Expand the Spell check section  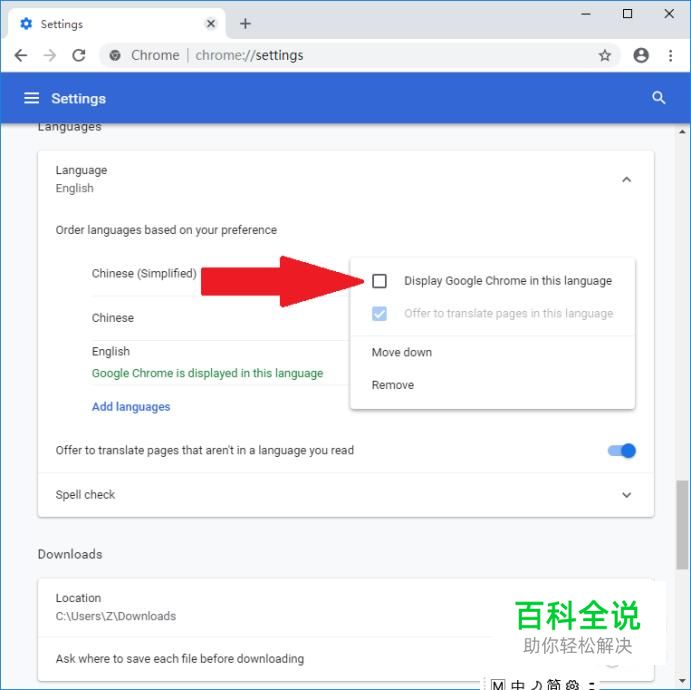click(626, 495)
